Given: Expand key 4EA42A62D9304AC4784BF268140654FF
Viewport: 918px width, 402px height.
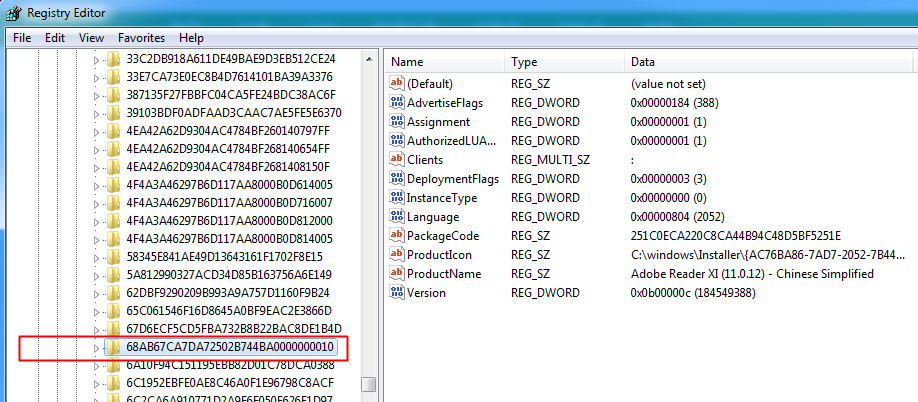Looking at the screenshot, I should [x=97, y=149].
